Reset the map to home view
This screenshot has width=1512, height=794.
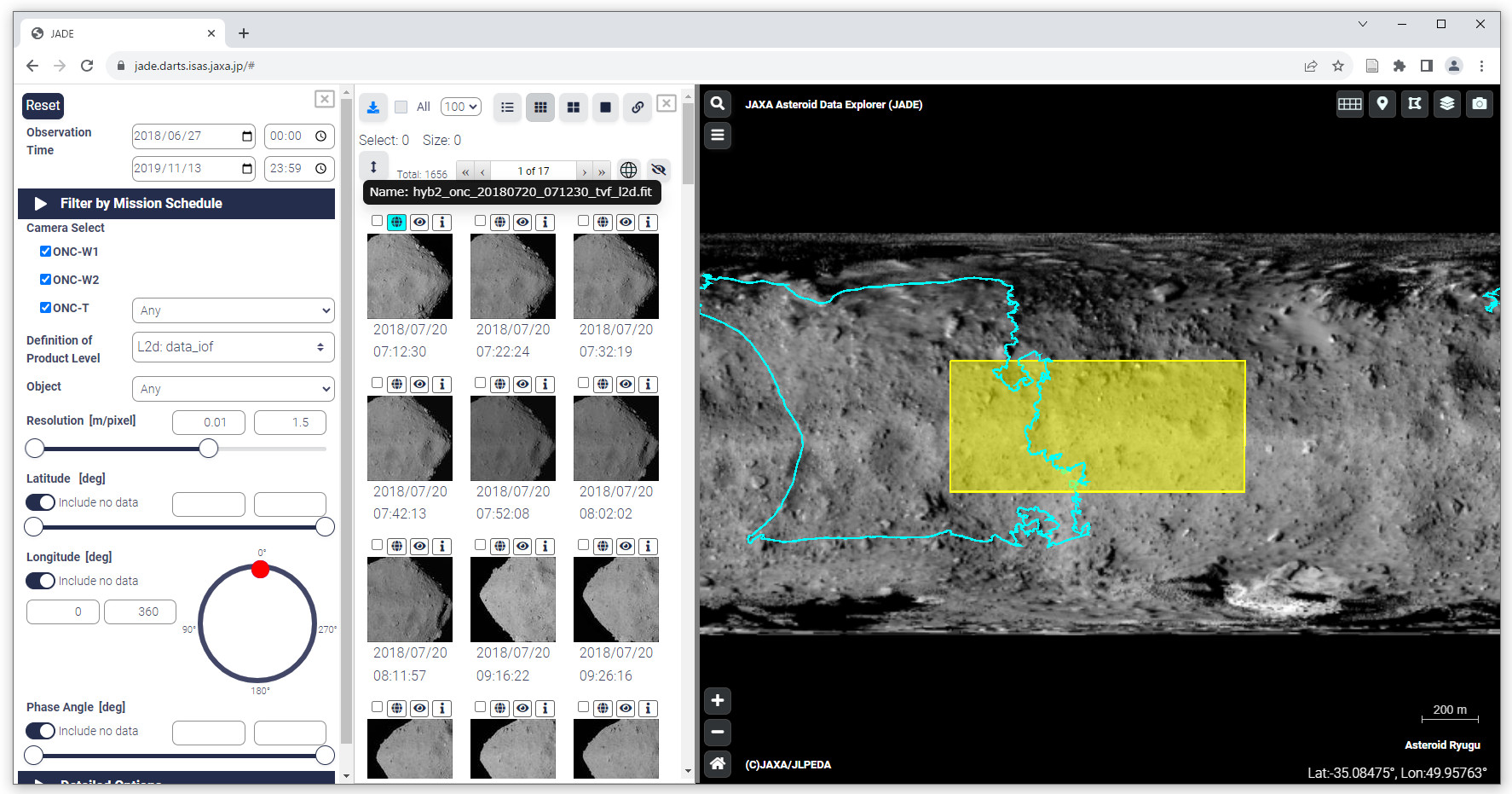pos(718,763)
